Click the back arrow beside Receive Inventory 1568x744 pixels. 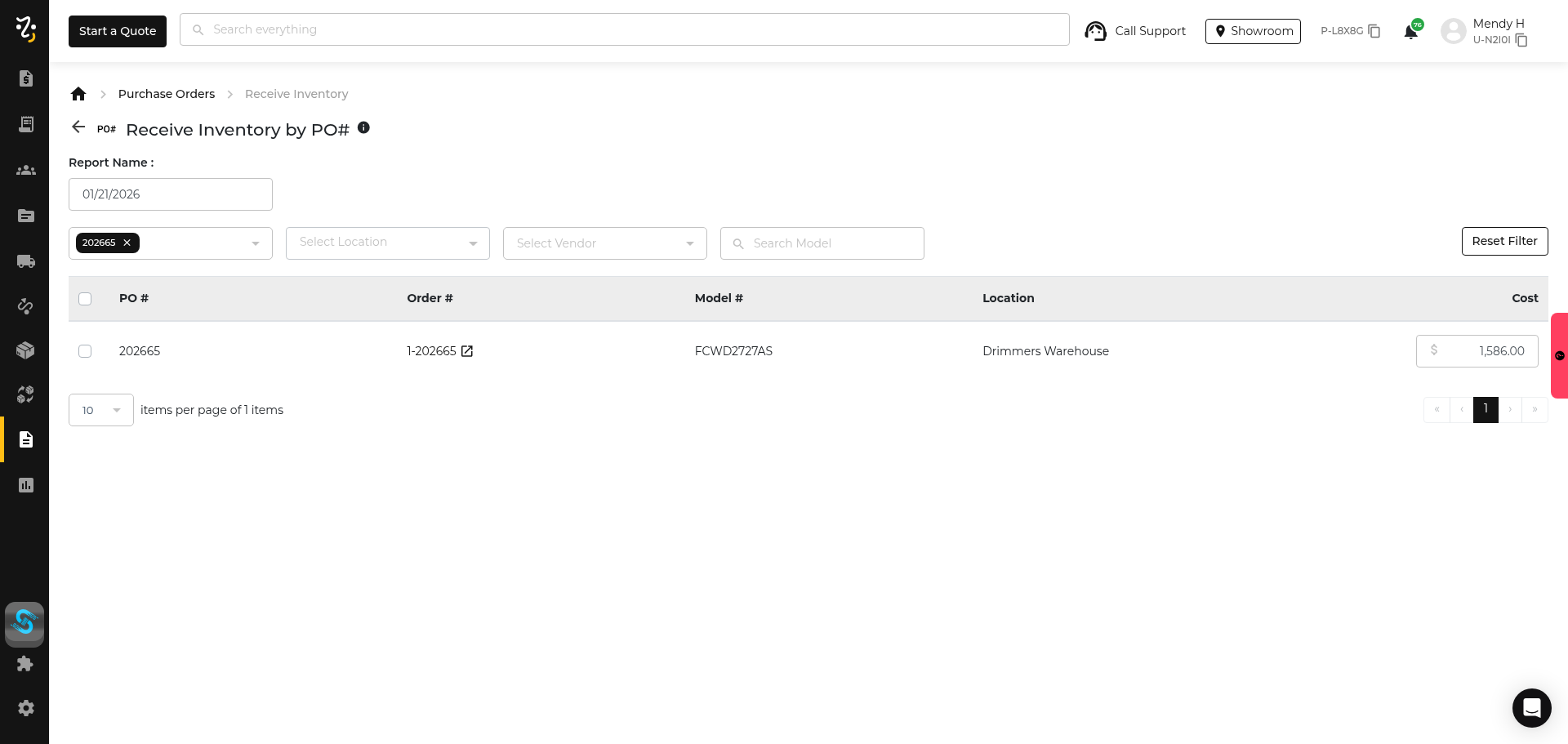coord(78,127)
